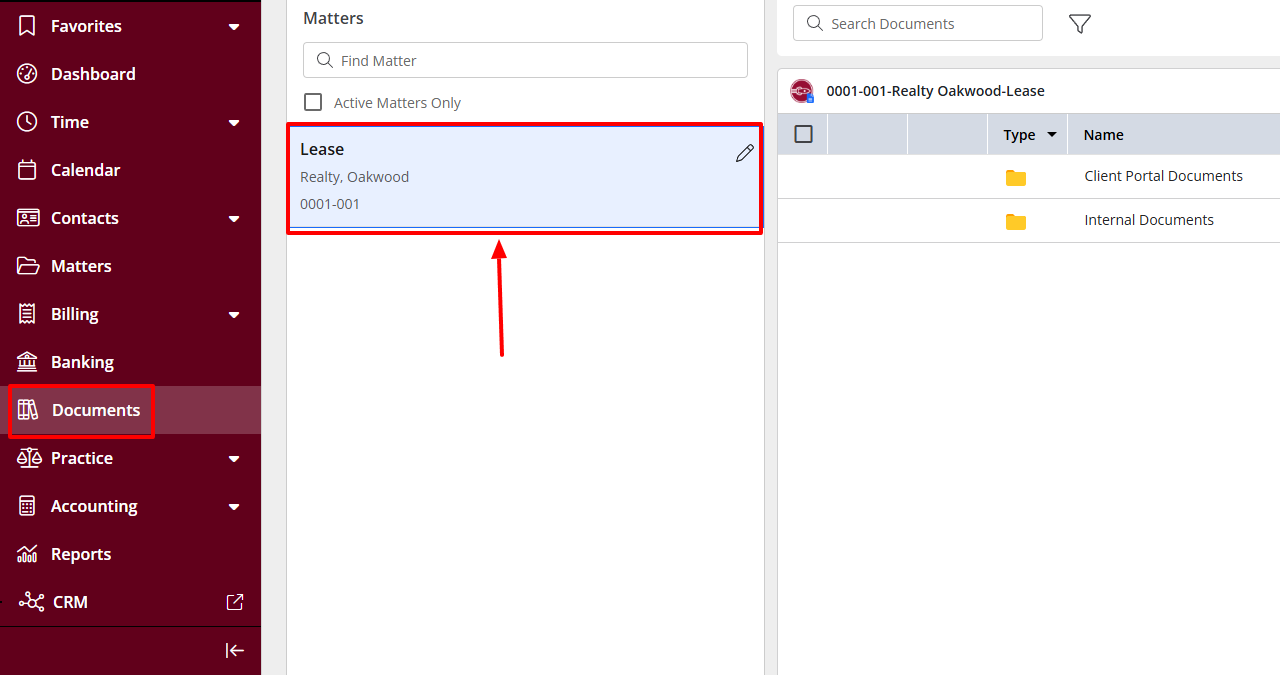Select the Documents sidebar icon
Viewport: 1280px width, 675px height.
point(27,410)
